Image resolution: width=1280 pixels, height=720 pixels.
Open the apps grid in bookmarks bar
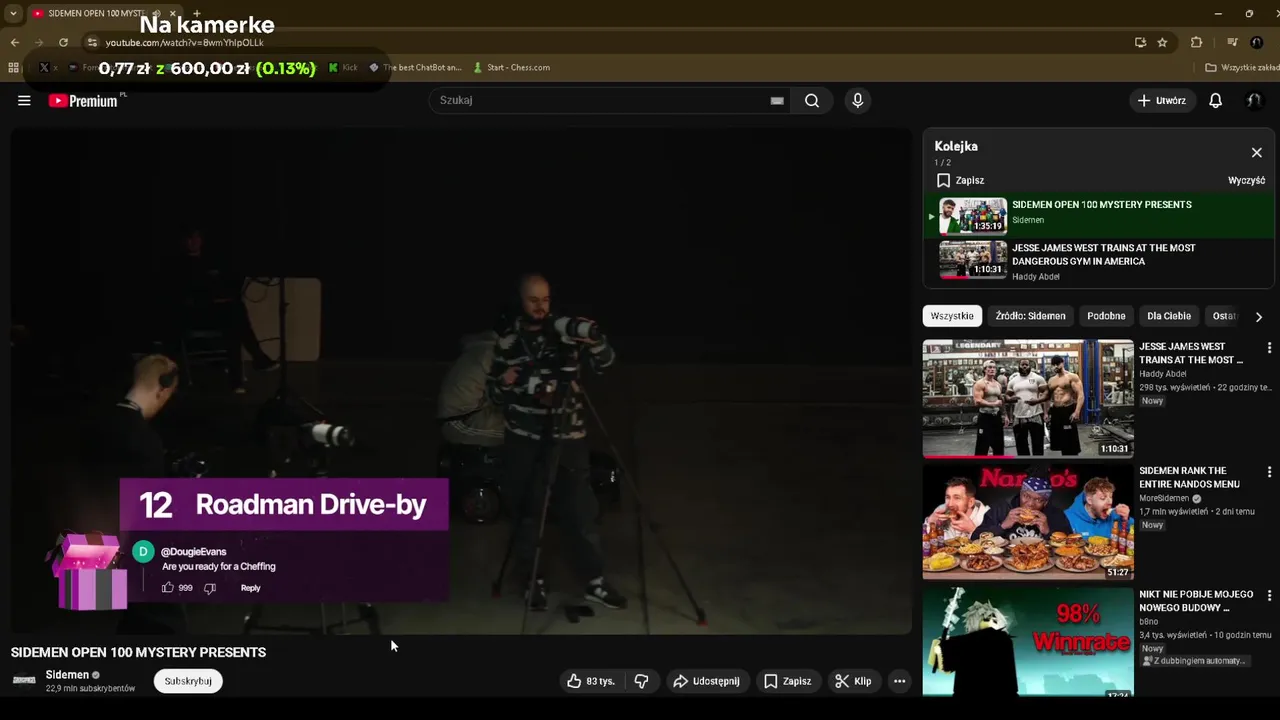[x=13, y=68]
